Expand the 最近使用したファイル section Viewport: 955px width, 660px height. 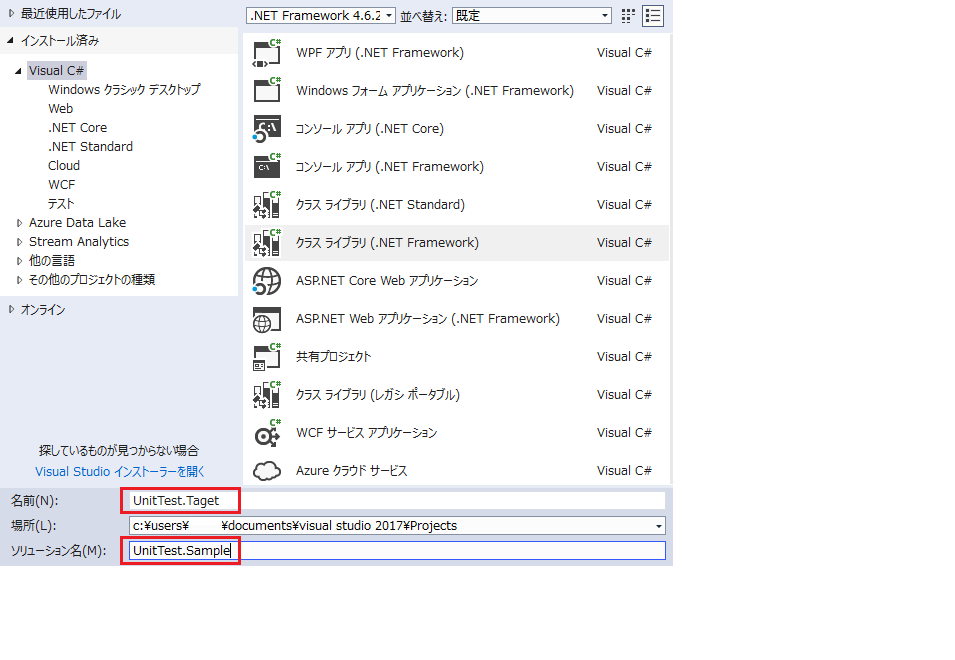coord(12,13)
